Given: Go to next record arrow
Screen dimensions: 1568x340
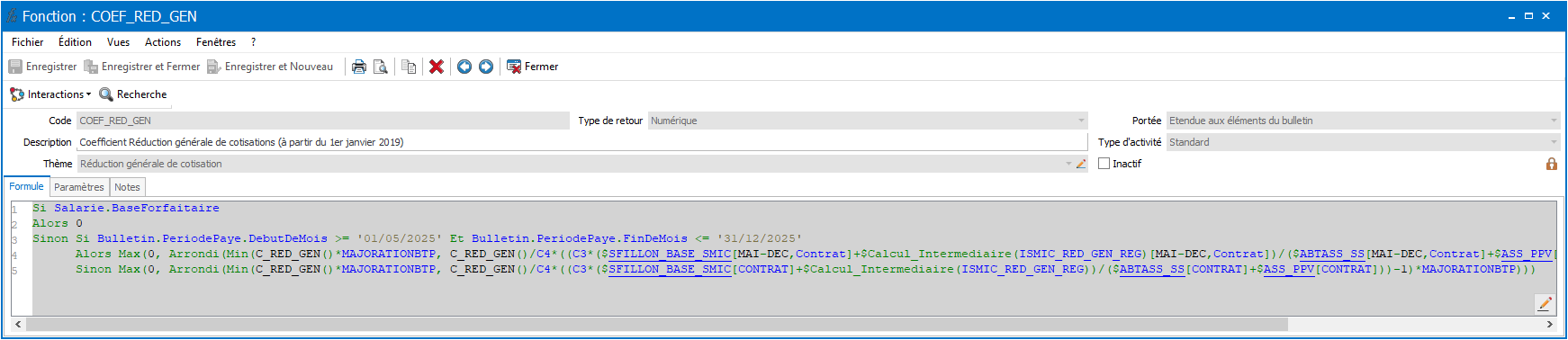Looking at the screenshot, I should click(486, 67).
